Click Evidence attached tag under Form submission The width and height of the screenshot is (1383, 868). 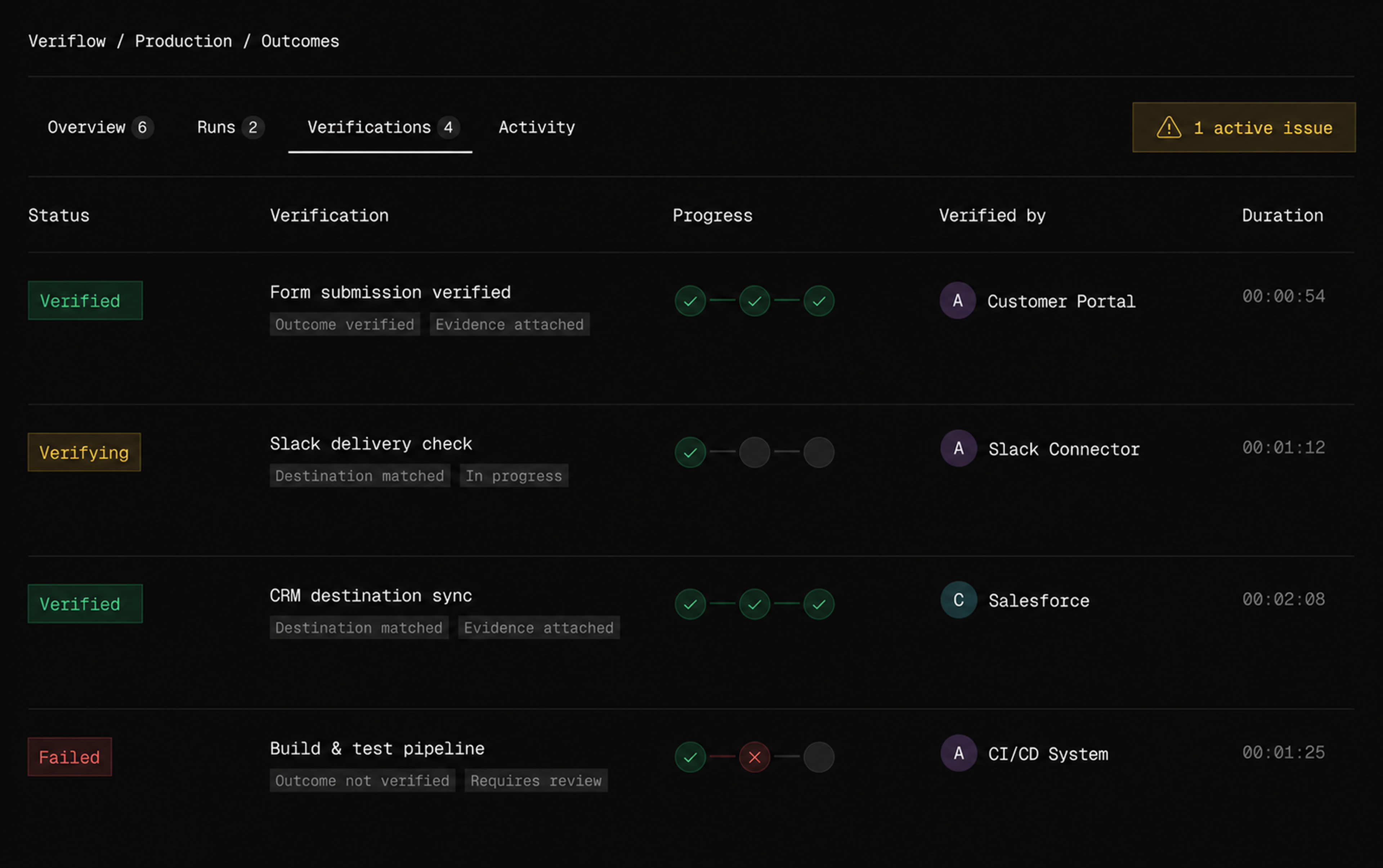[509, 324]
